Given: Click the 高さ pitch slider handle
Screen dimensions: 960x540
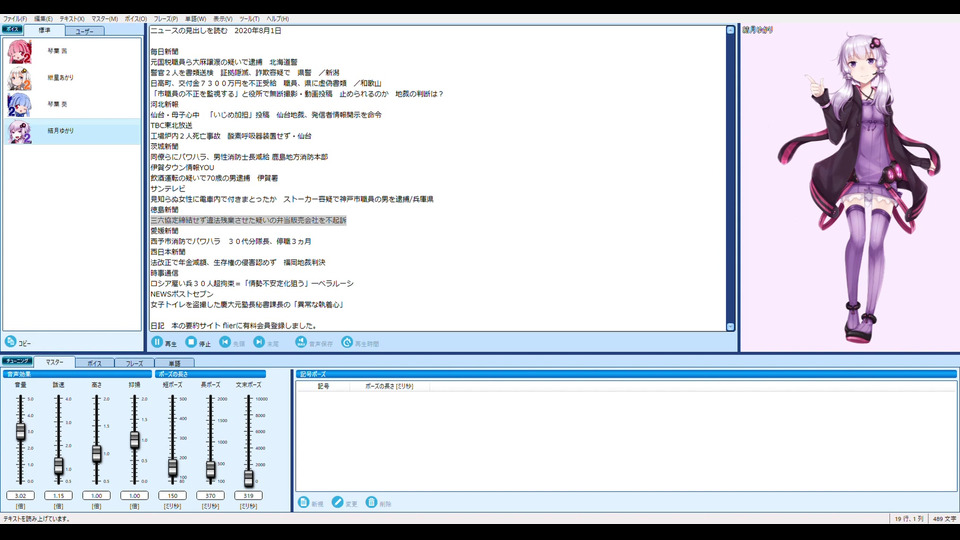Looking at the screenshot, I should 97,454.
